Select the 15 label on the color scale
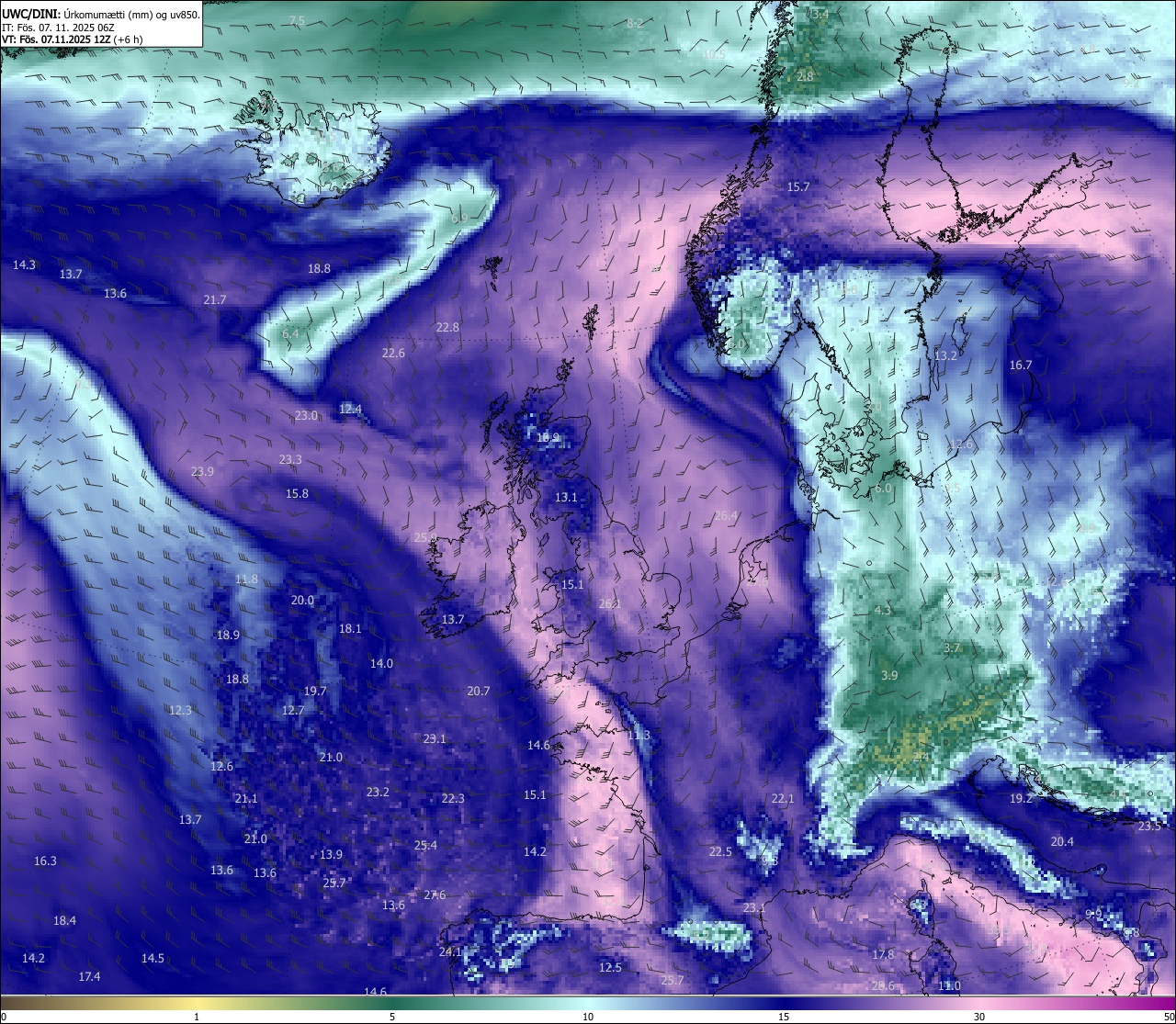The width and height of the screenshot is (1176, 1024). click(784, 1017)
